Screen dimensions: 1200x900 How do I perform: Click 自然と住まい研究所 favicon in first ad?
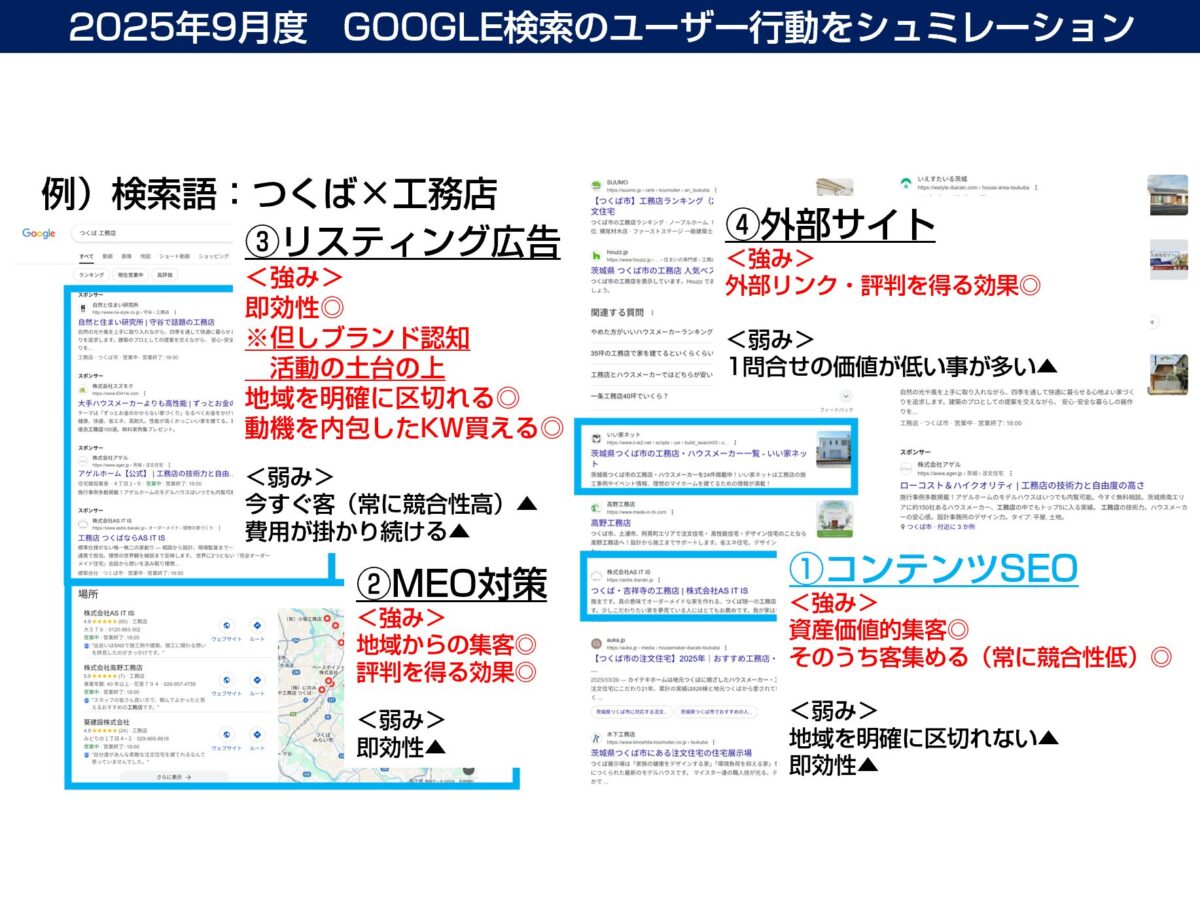tap(83, 308)
